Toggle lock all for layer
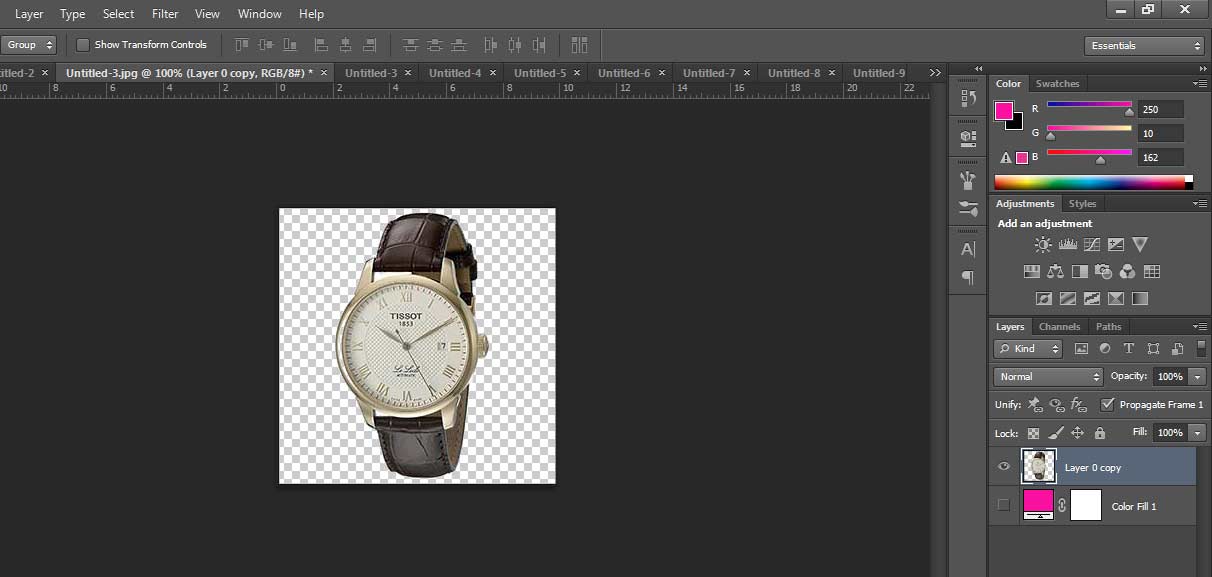The image size is (1212, 577). (1100, 433)
